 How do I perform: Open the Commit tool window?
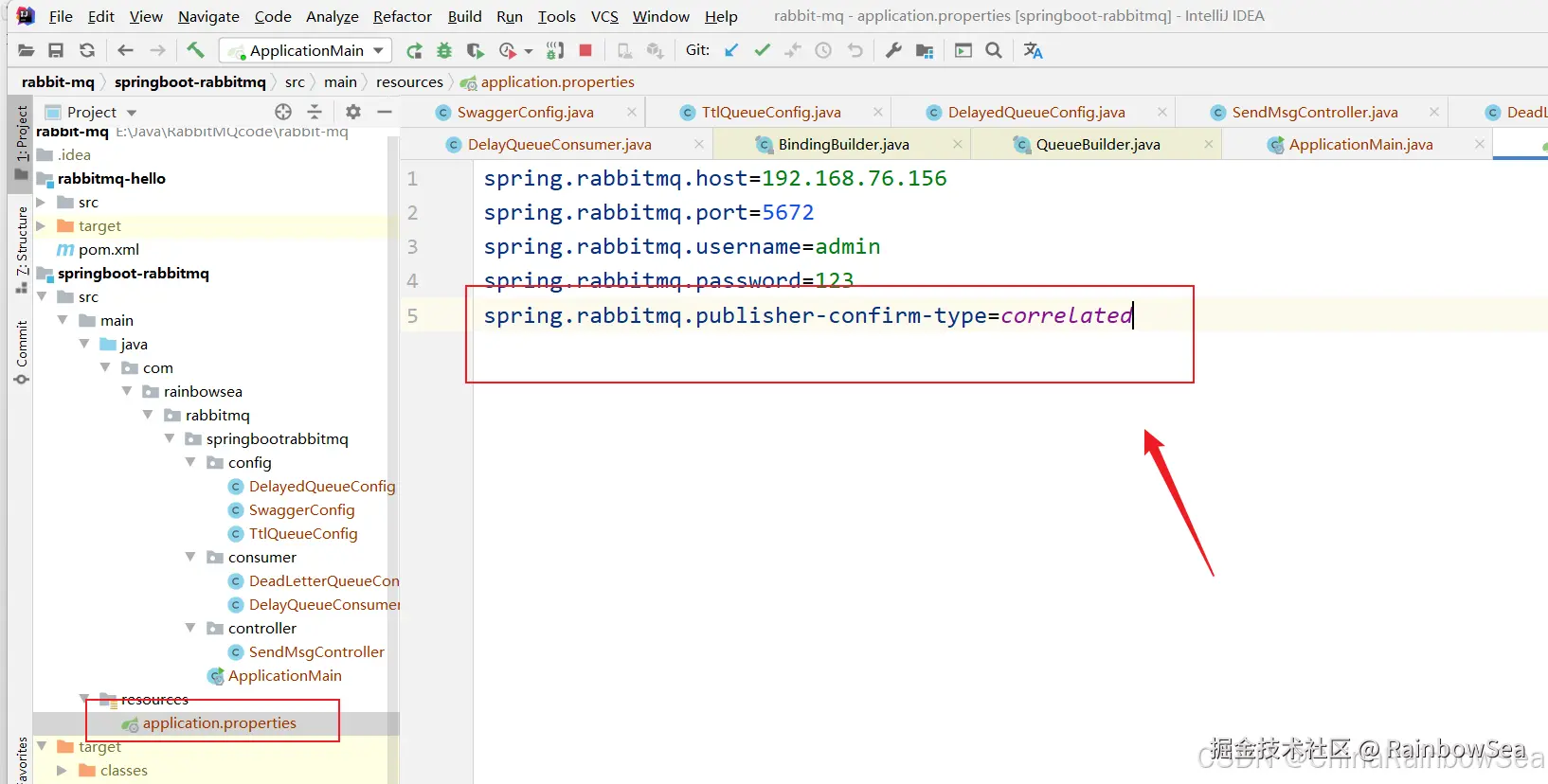21,352
